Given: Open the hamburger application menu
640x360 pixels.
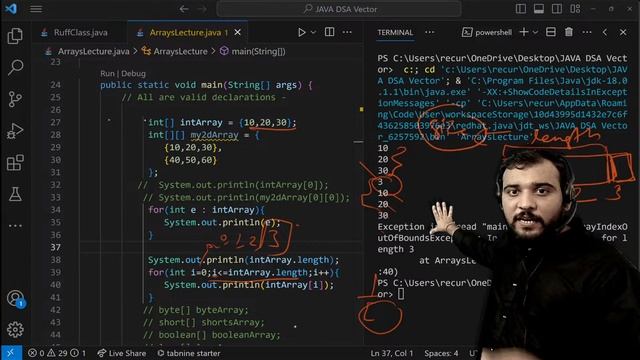Looking at the screenshot, I should point(36,9).
